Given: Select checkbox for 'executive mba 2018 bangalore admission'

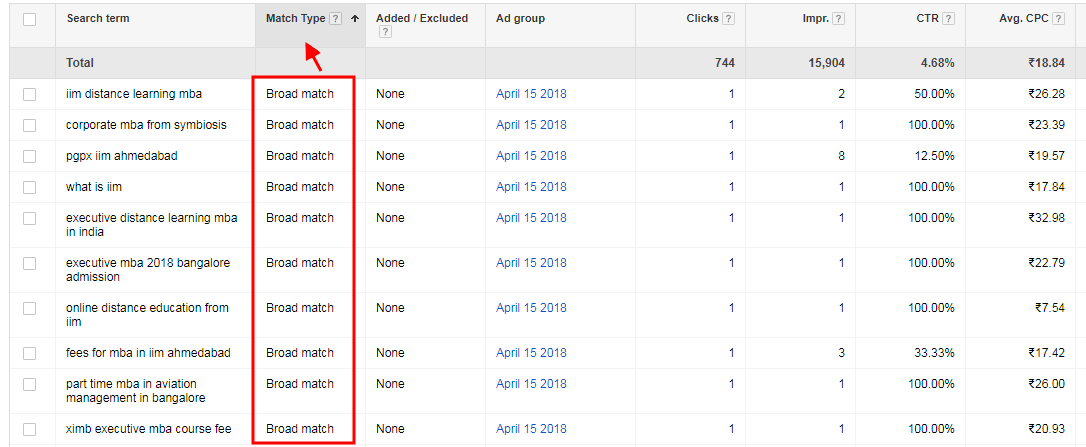Looking at the screenshot, I should coord(29,264).
